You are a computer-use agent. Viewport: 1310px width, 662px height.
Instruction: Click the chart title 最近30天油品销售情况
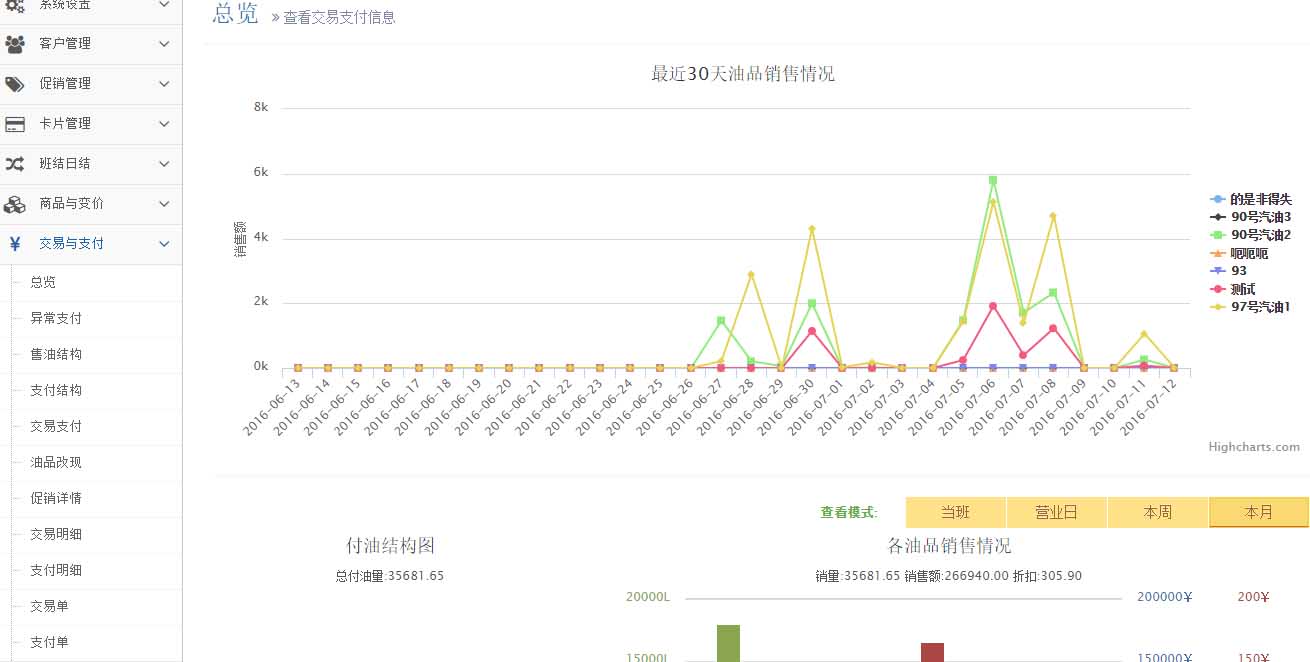point(743,74)
